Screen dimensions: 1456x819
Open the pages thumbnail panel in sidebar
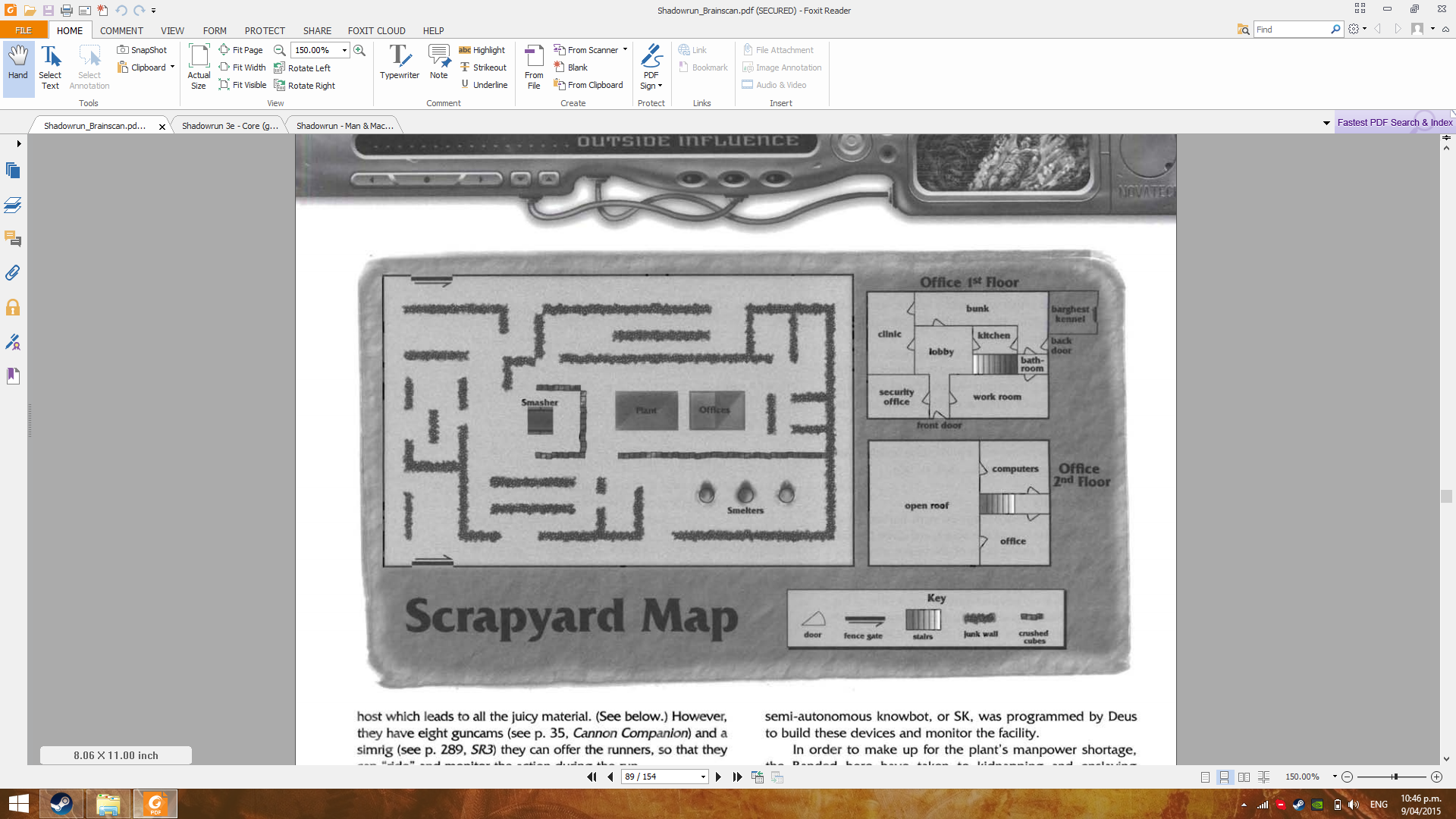point(13,171)
